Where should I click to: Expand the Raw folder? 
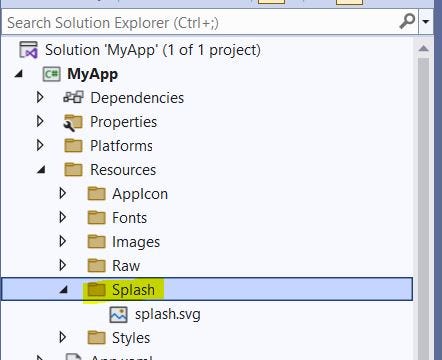tap(62, 265)
